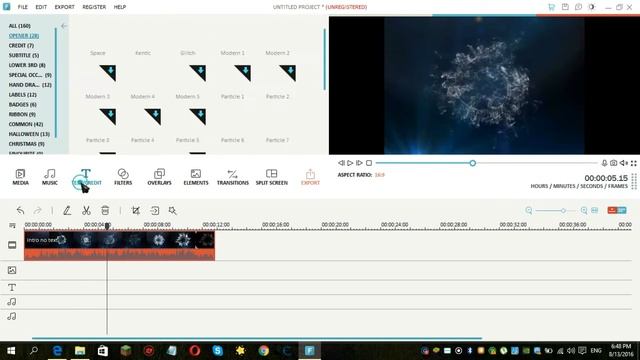Screen dimensions: 640x360
Task: Select the HALLOWEEN (13) category
Action: (29, 134)
